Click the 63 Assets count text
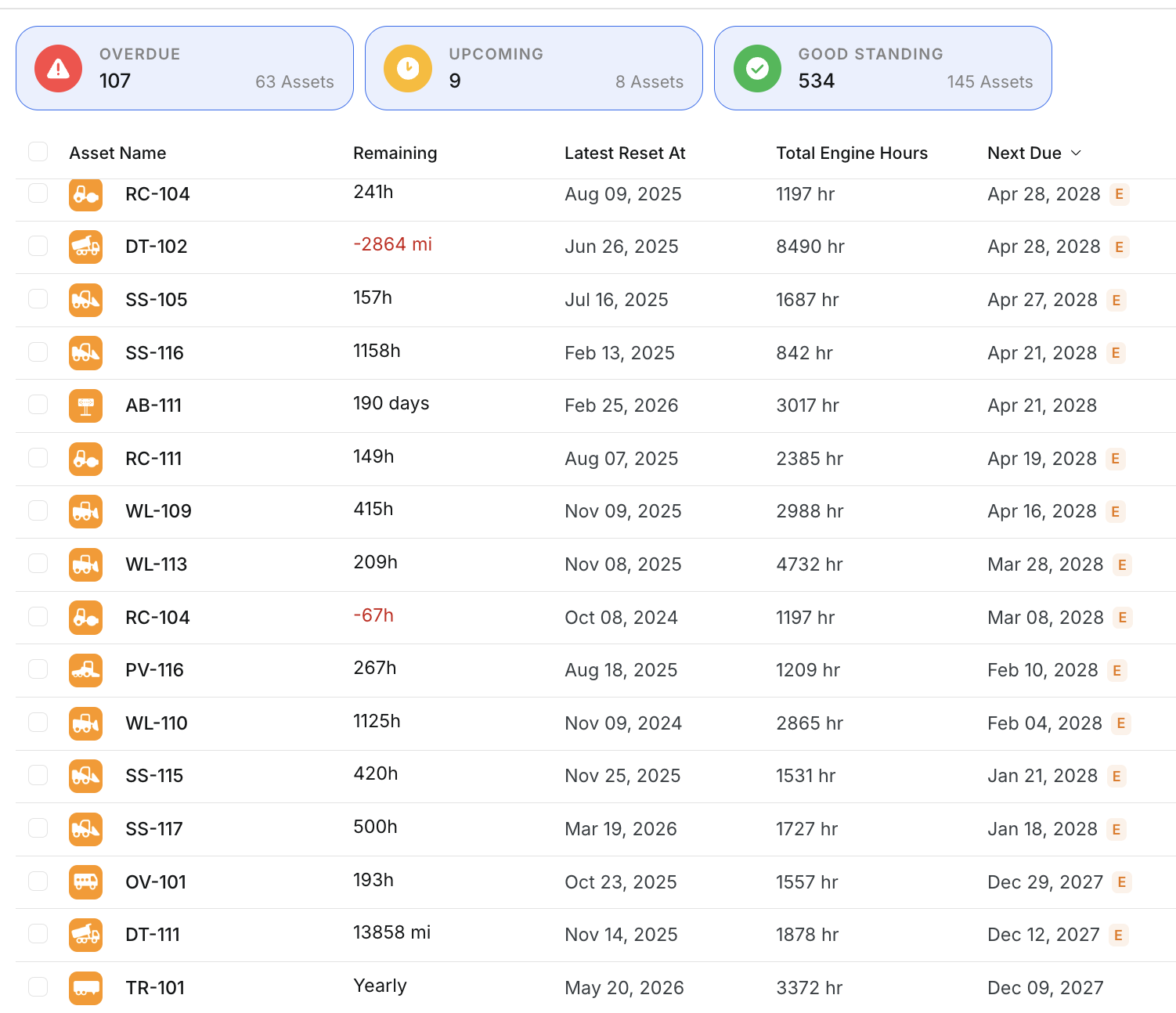Image resolution: width=1176 pixels, height=1013 pixels. pyautogui.click(x=294, y=82)
